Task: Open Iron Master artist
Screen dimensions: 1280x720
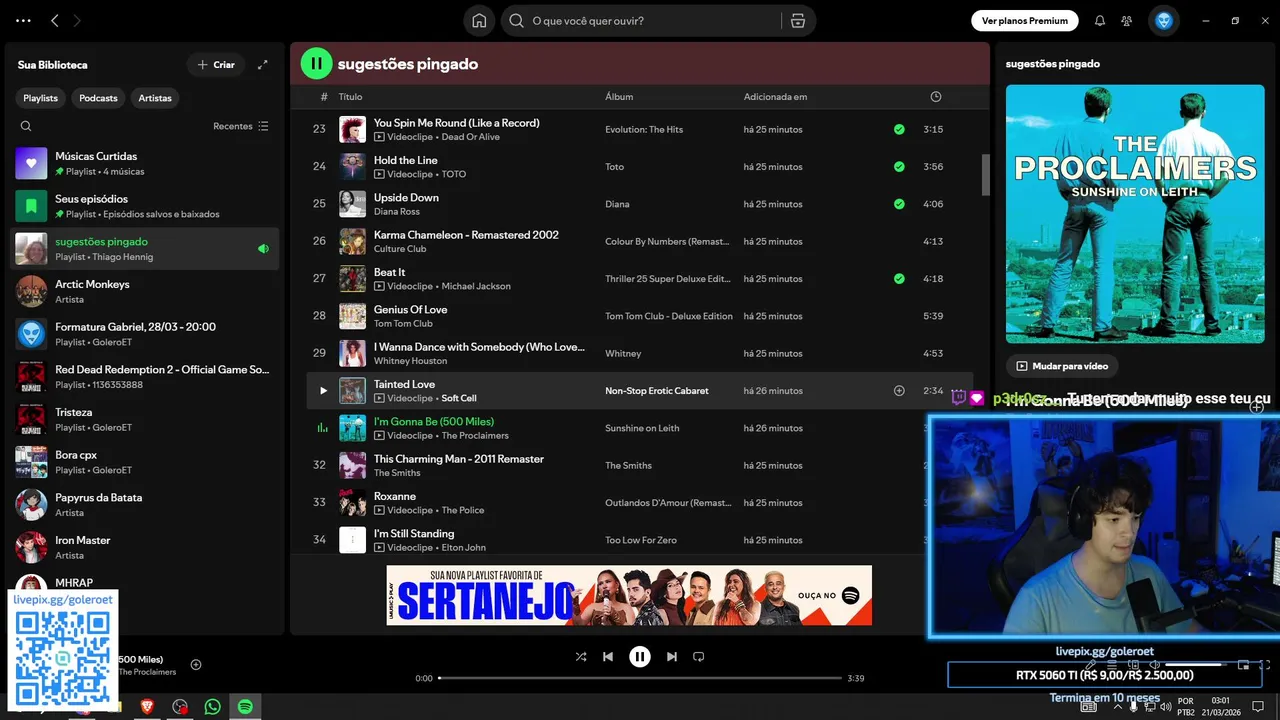Action: (145, 547)
